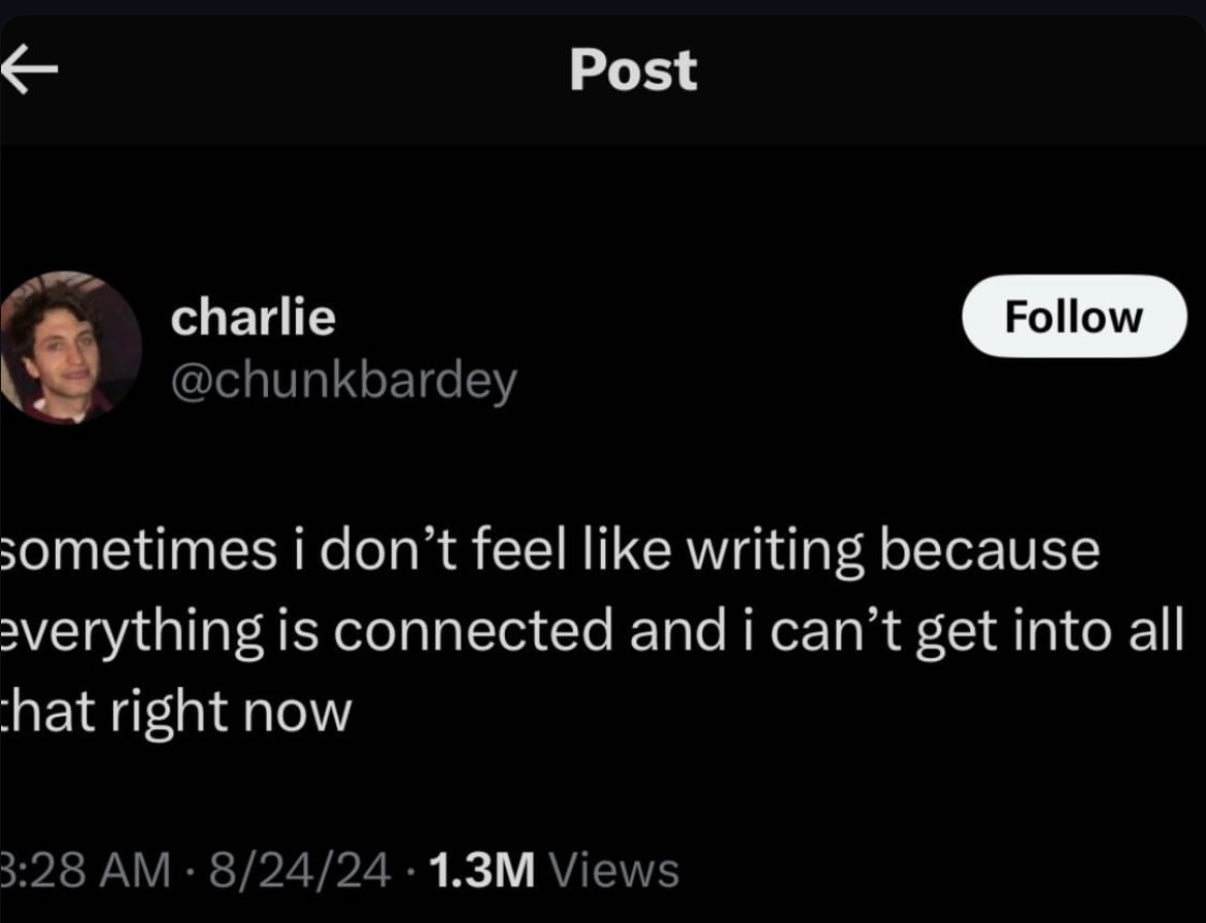Select the @chunkbardey handle
1206x923 pixels.
(344, 380)
